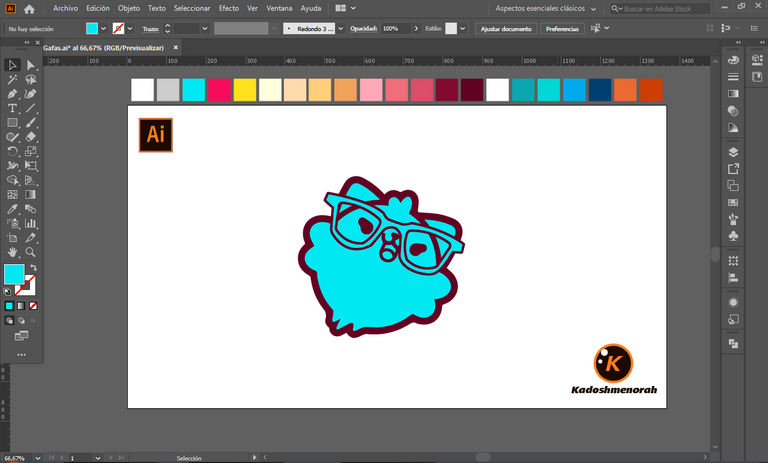Select the Direct Selection tool
This screenshot has width=768, height=463.
click(x=30, y=65)
